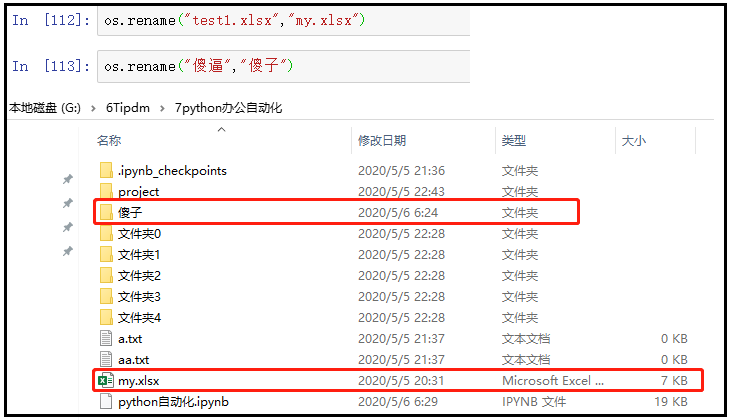The height and width of the screenshot is (420, 730).
Task: Select the 文件夹2 name
Action: [139, 275]
